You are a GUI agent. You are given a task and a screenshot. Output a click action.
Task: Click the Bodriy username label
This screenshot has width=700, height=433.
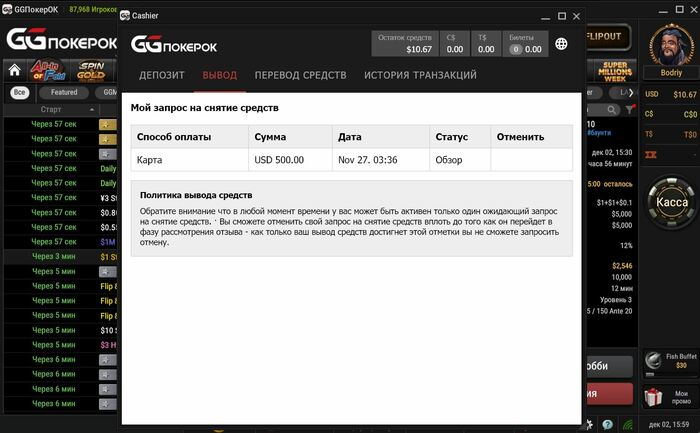671,73
